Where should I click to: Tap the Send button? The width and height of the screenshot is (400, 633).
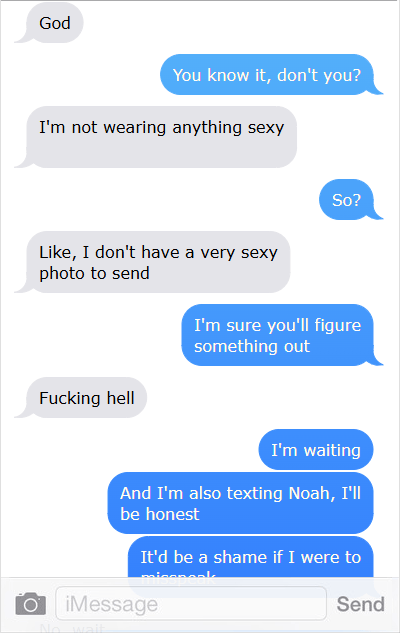[x=360, y=604]
